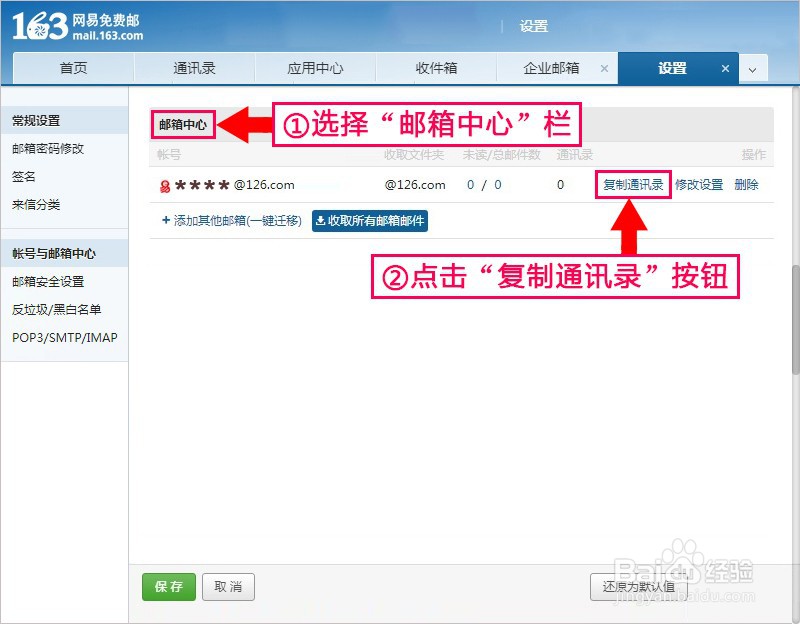The width and height of the screenshot is (800, 624).
Task: Click the 删除 link for the 126 account
Action: click(745, 185)
